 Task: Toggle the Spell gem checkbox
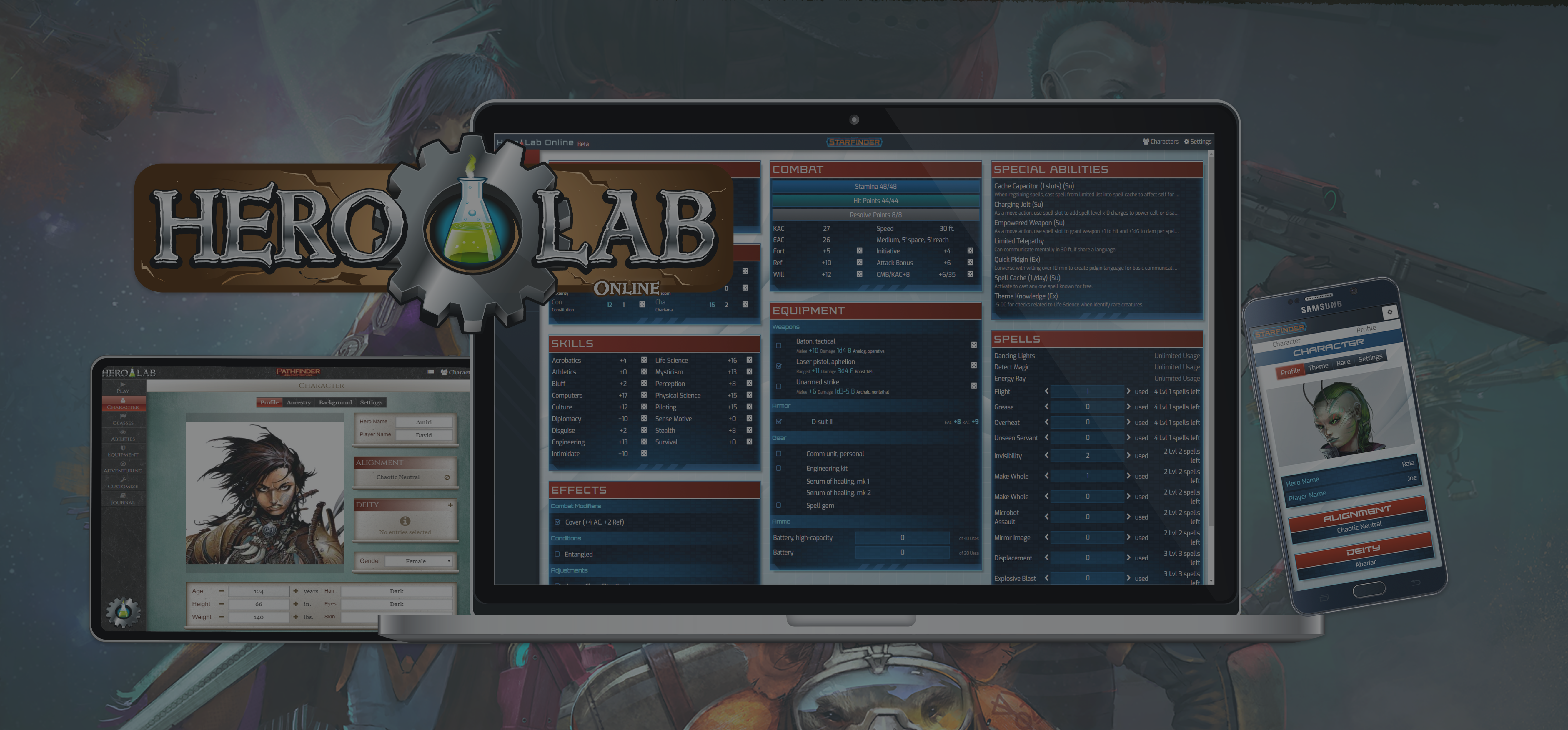coord(778,505)
